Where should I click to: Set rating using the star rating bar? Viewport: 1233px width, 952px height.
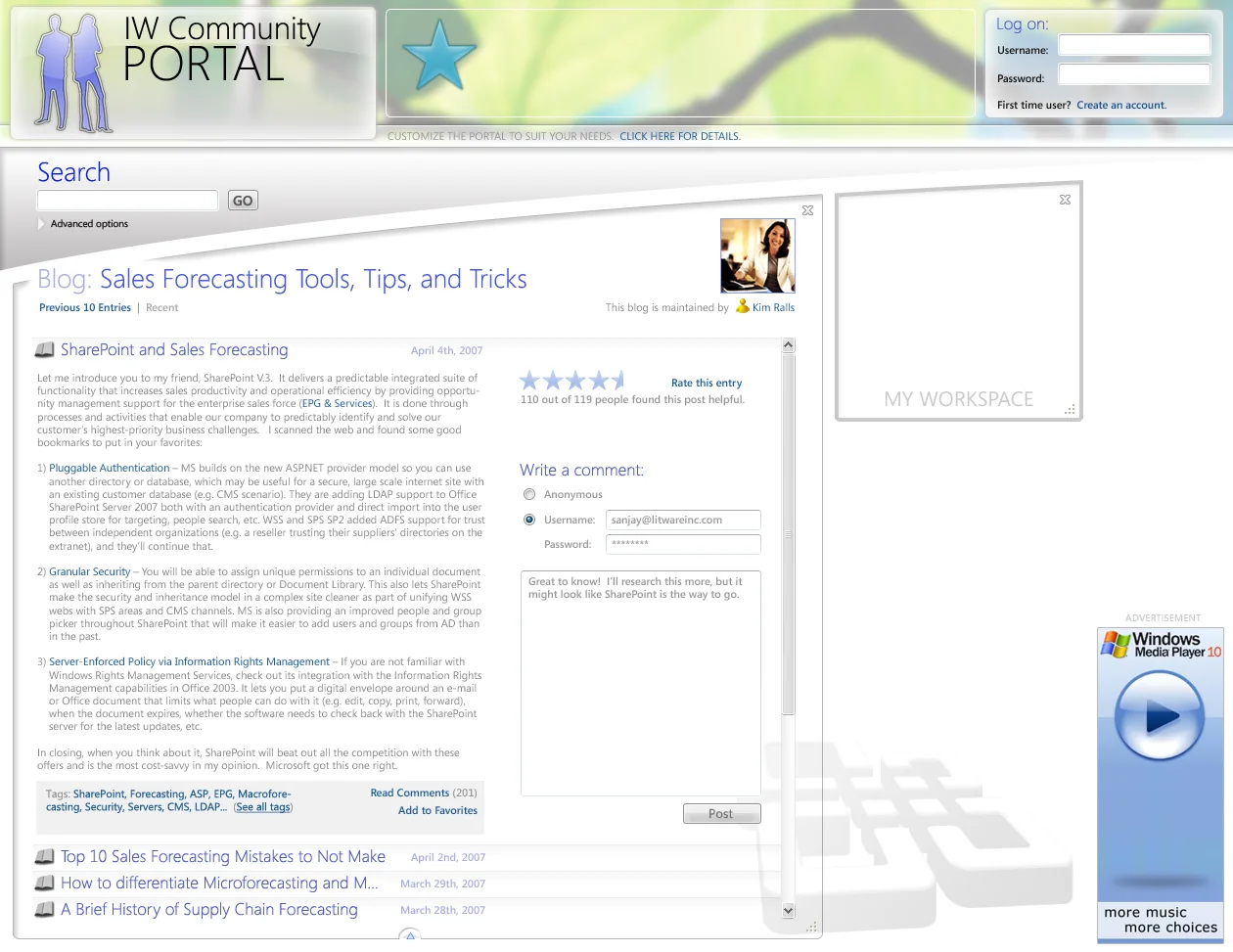pos(572,381)
